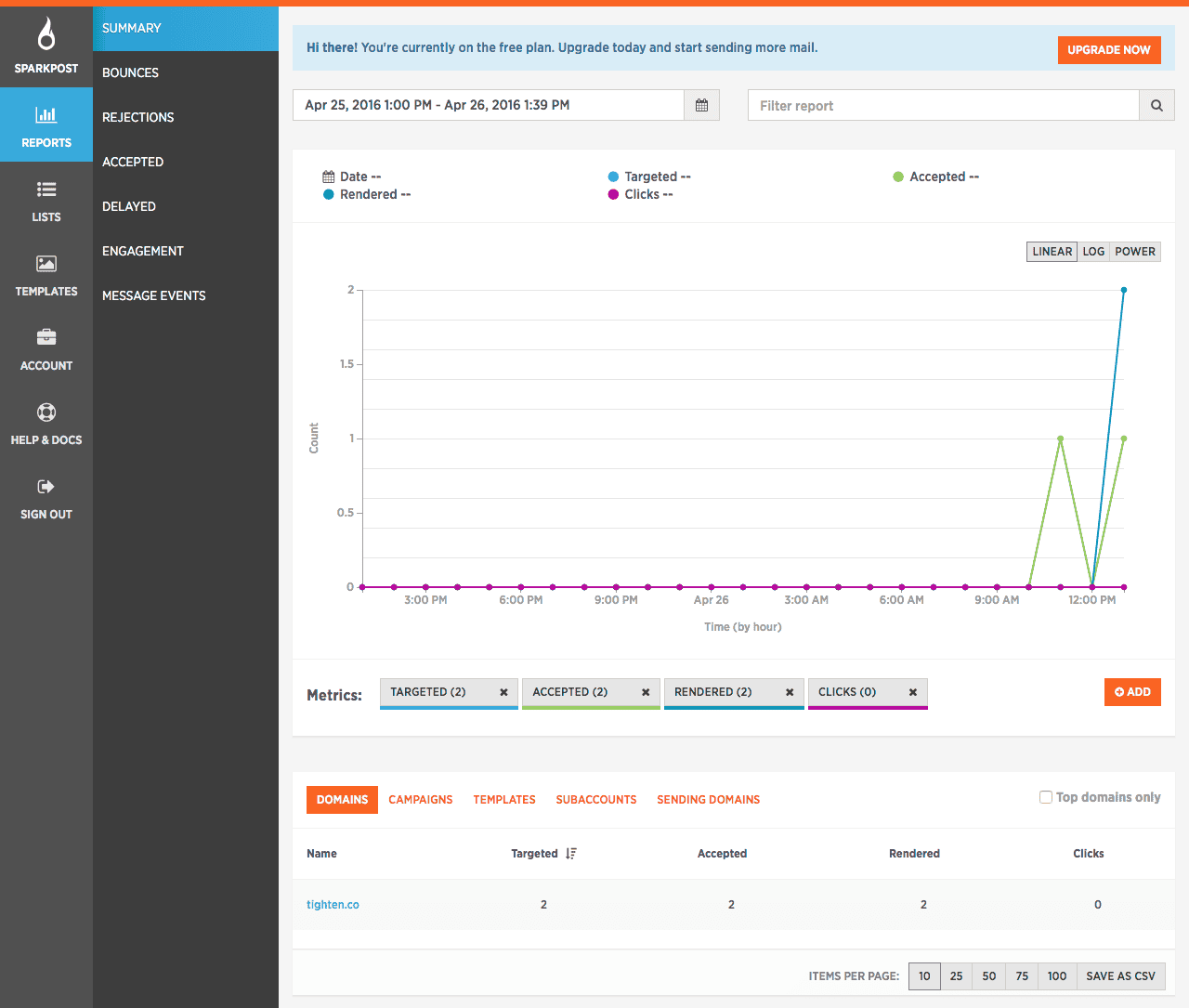Enable the Top domains only checkbox
The height and width of the screenshot is (1008, 1189).
[1046, 796]
